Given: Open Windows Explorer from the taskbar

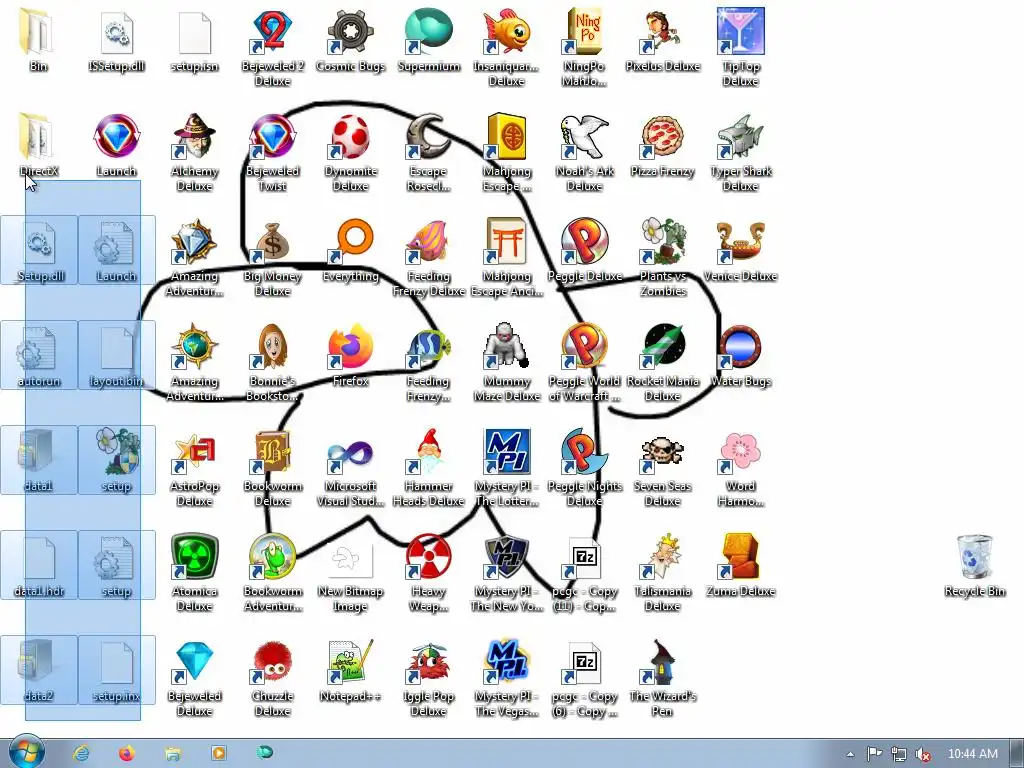Looking at the screenshot, I should tap(172, 753).
